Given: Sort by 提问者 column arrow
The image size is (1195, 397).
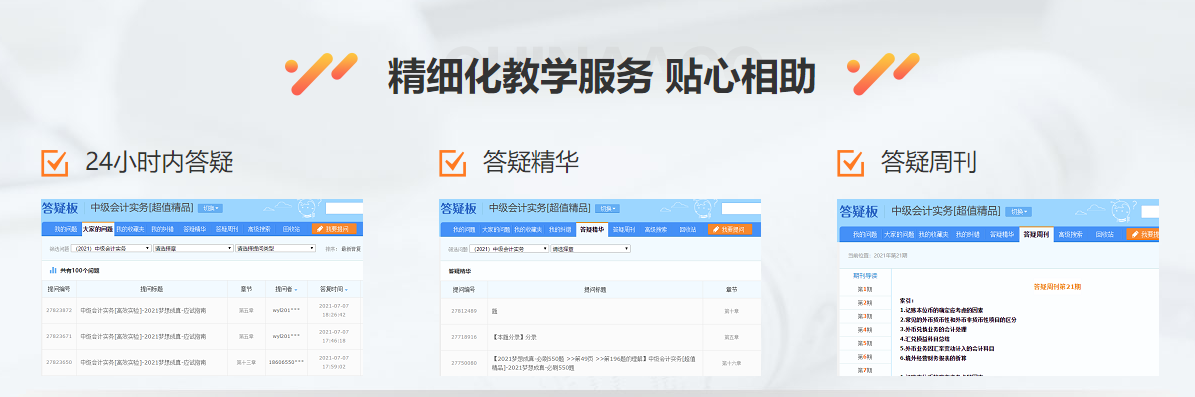Looking at the screenshot, I should [x=296, y=290].
